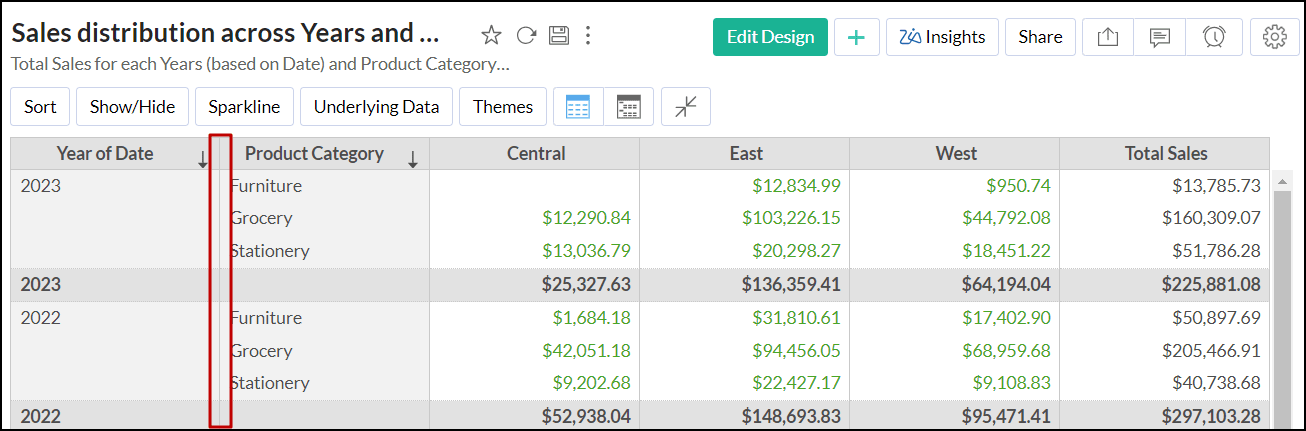Click the save disk icon
This screenshot has height=431, width=1306.
point(558,36)
